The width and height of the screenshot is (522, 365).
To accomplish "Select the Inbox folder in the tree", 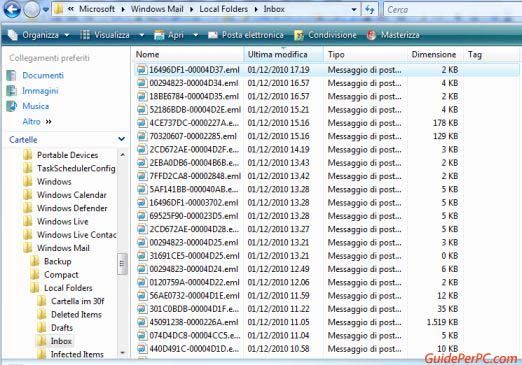I will tap(61, 341).
